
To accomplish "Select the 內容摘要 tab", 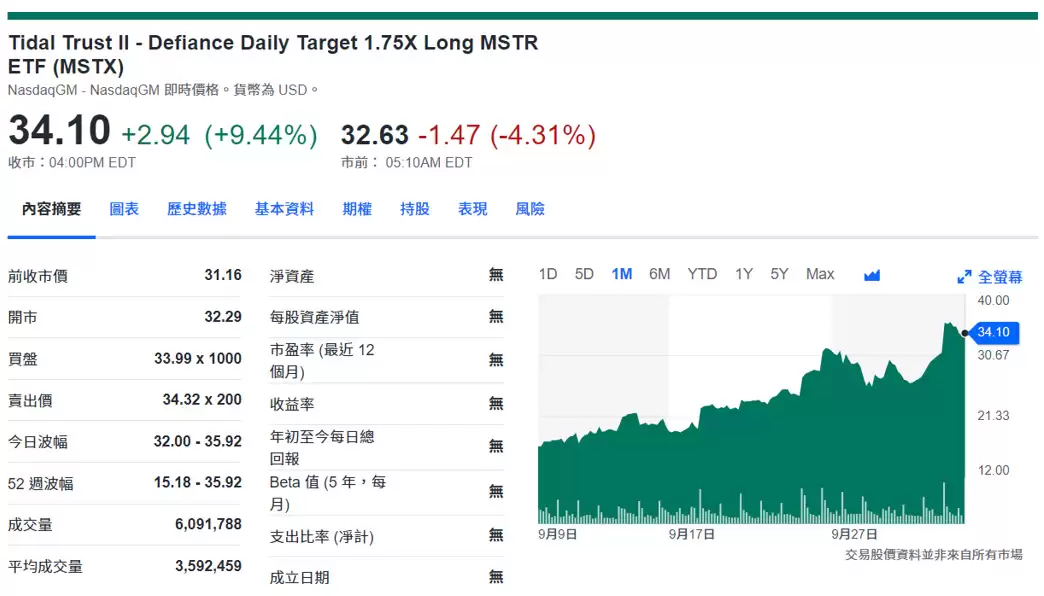I will pyautogui.click(x=52, y=209).
